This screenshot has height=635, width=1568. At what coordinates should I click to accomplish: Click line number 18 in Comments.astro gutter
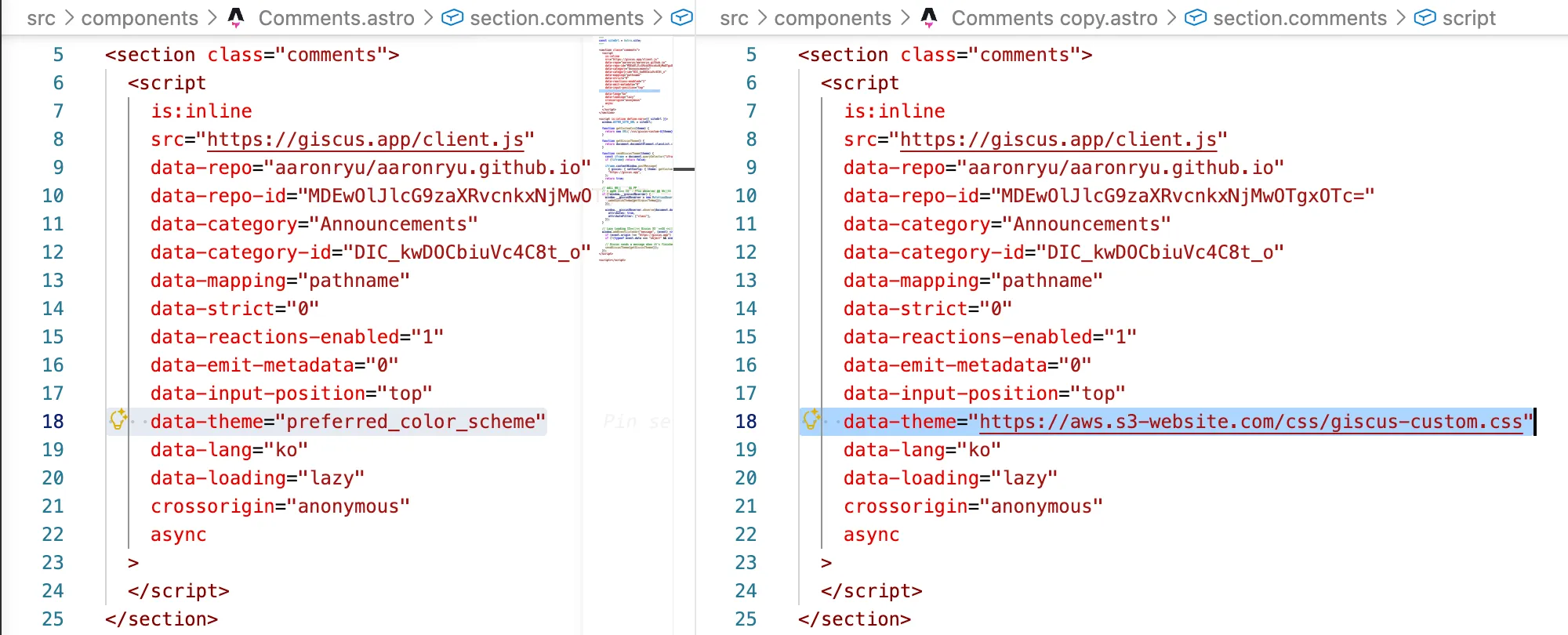point(53,422)
